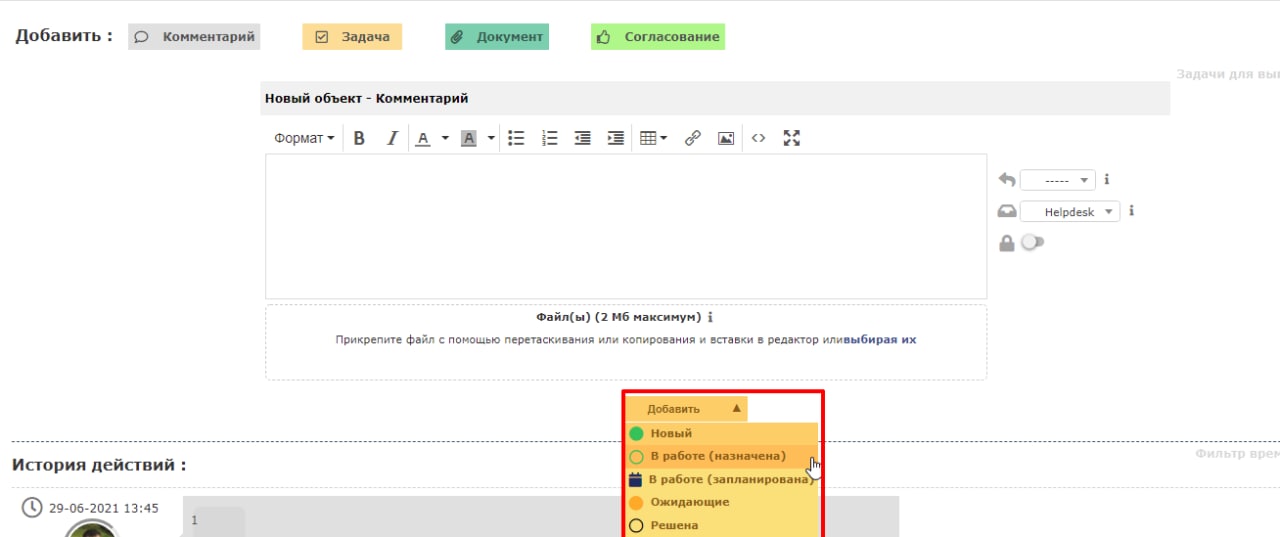Viewport: 1280px width, 537px height.
Task: Insert a hyperlink via chain icon
Action: click(692, 139)
